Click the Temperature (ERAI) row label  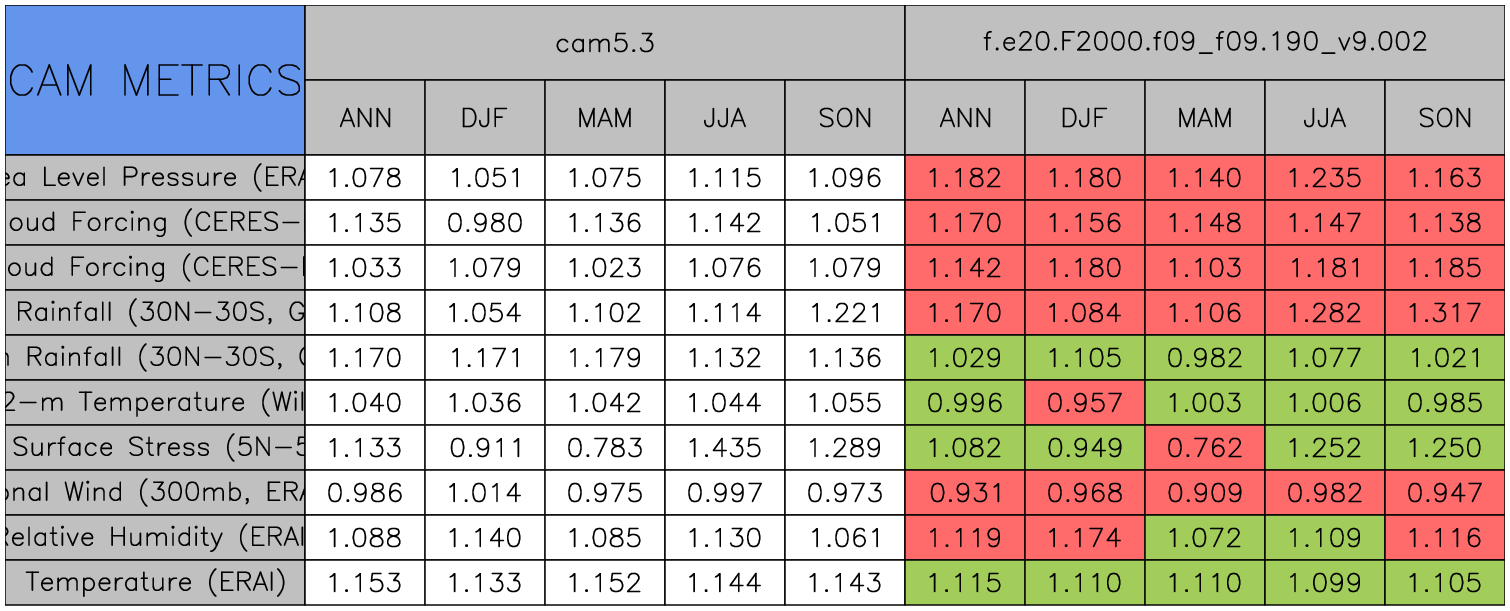click(155, 582)
